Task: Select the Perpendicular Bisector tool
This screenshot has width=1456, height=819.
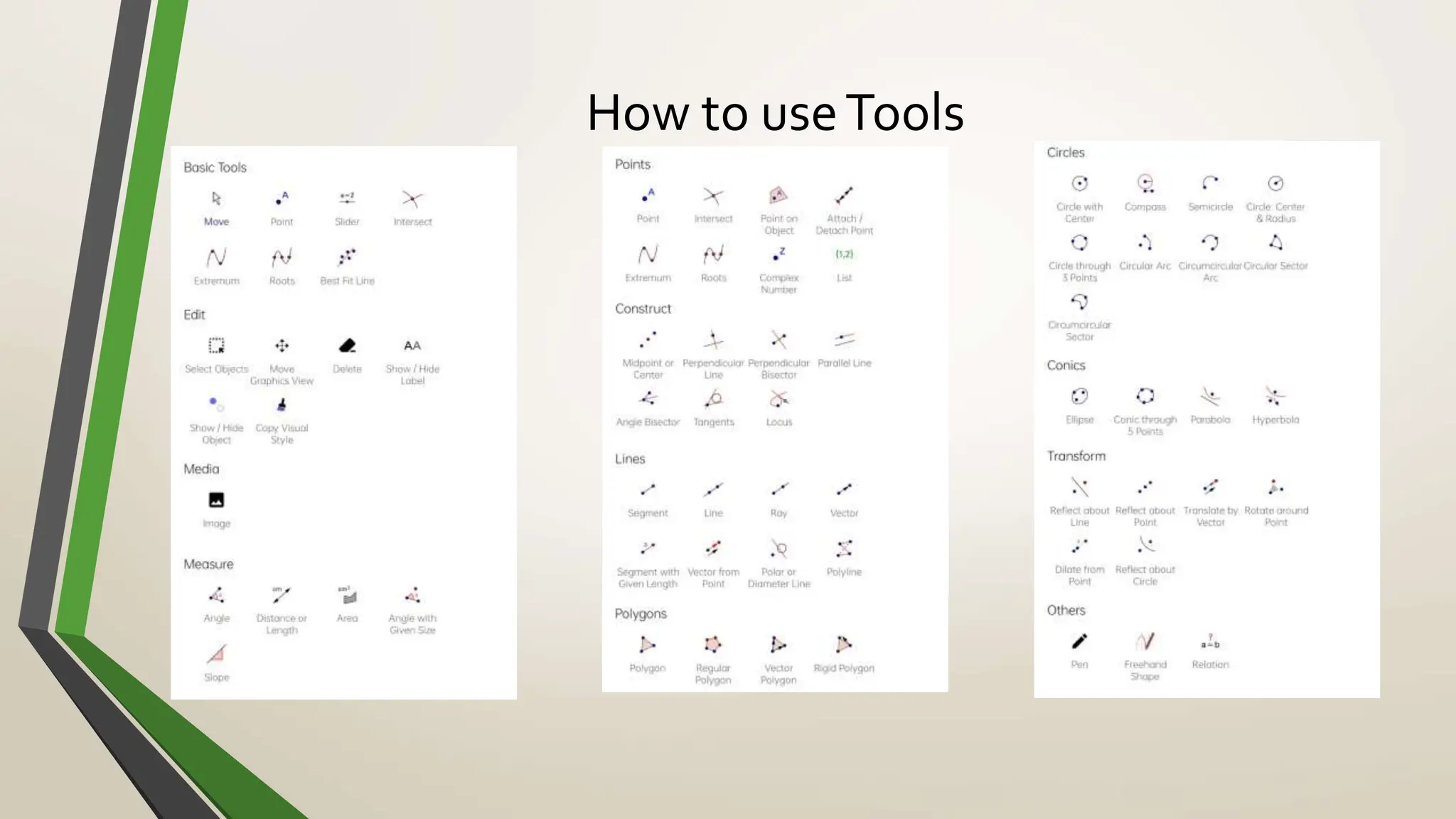Action: coord(778,340)
